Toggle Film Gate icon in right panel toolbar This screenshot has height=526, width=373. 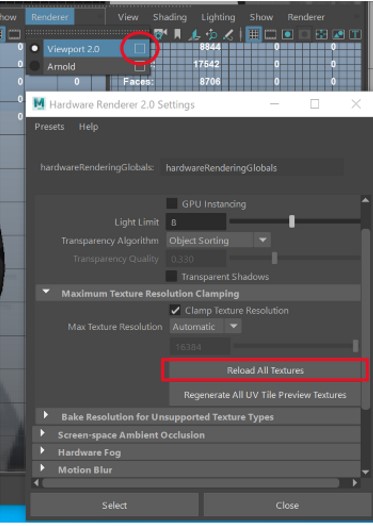[270, 34]
